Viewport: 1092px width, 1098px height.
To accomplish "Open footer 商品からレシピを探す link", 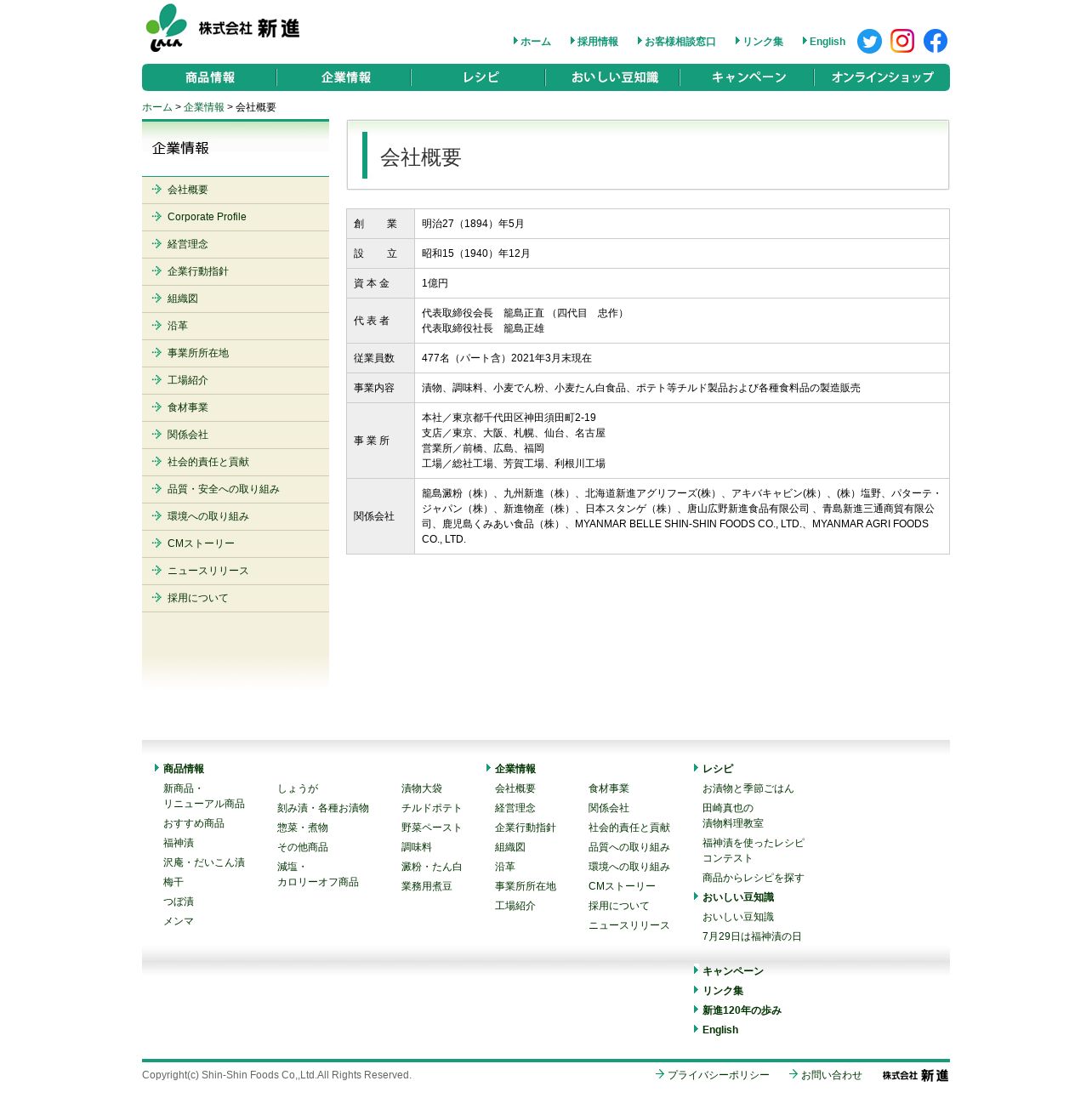I will click(754, 878).
